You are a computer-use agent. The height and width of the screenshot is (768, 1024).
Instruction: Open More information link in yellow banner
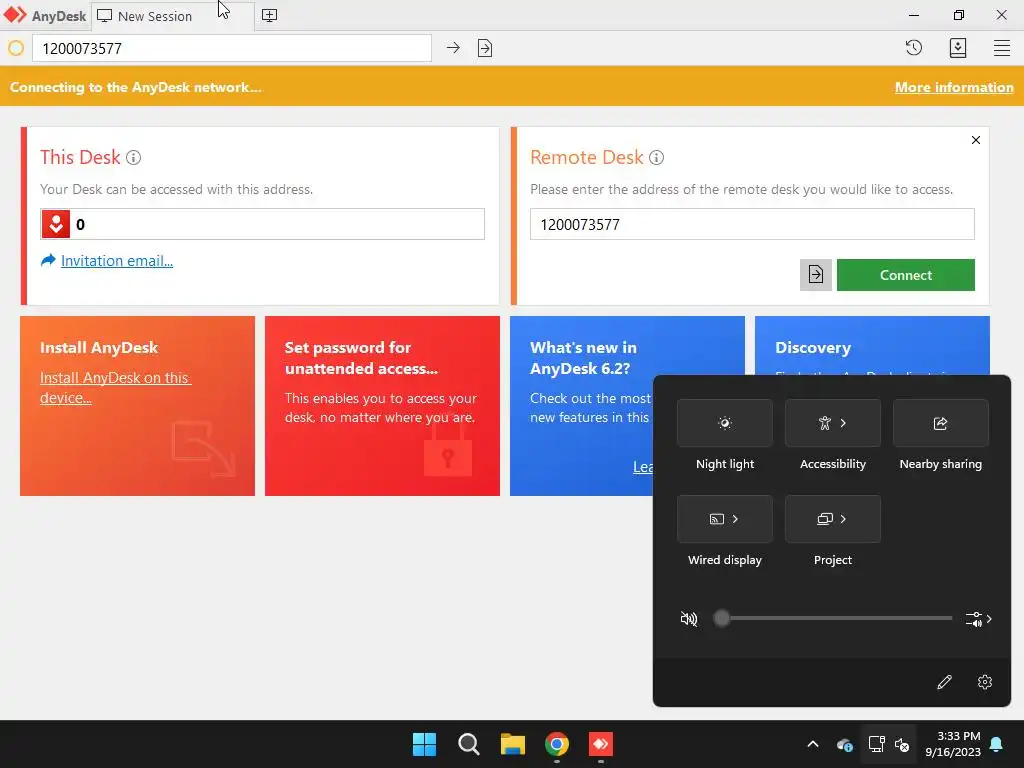(953, 87)
